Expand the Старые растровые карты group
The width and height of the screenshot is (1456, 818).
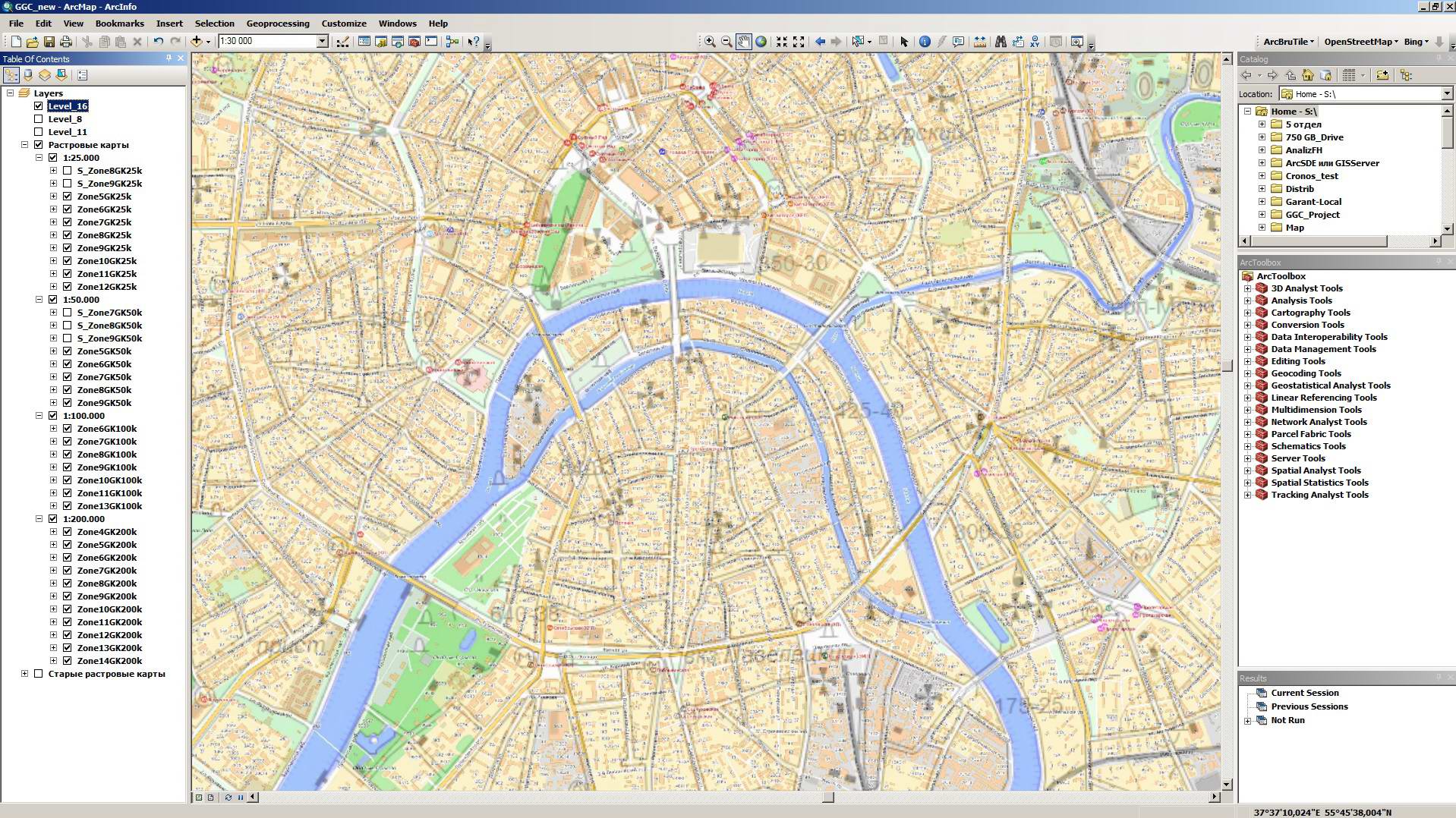[x=24, y=674]
